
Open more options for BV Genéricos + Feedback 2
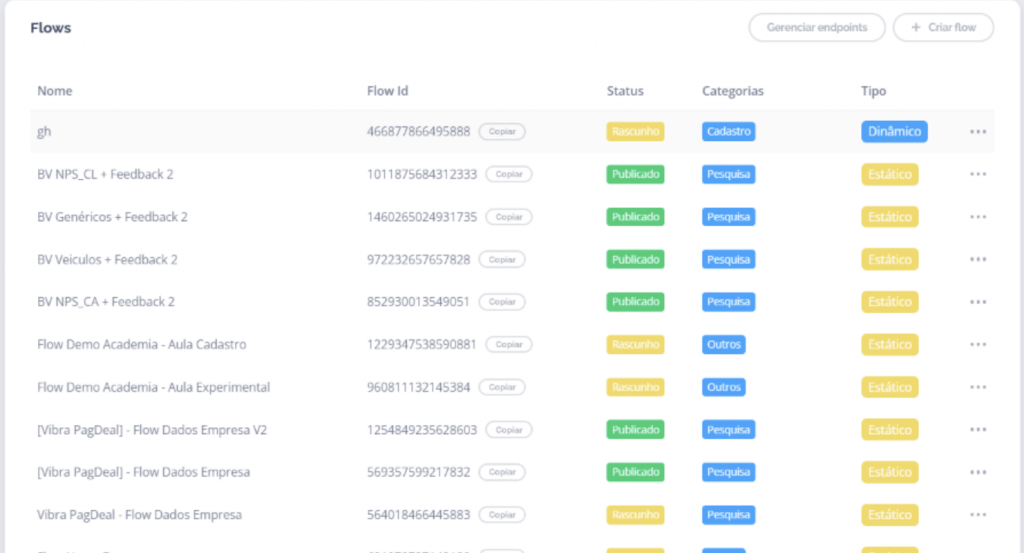[x=977, y=217]
